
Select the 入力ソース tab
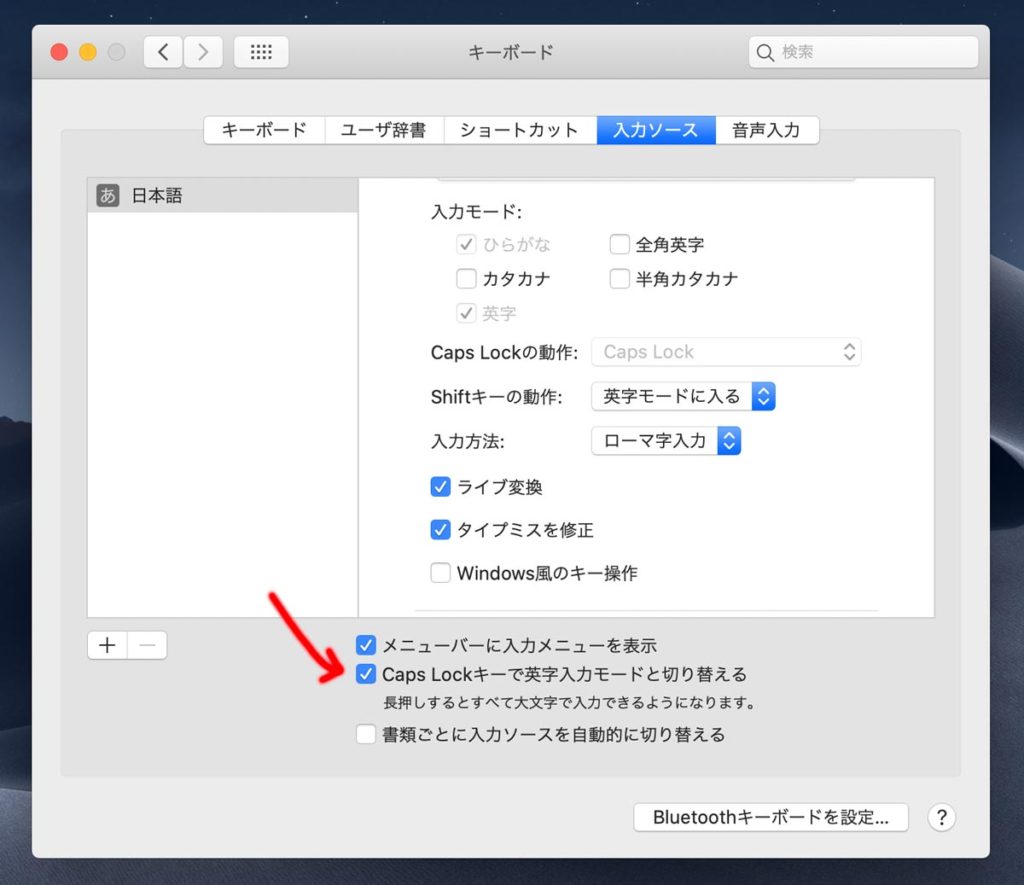(x=656, y=130)
